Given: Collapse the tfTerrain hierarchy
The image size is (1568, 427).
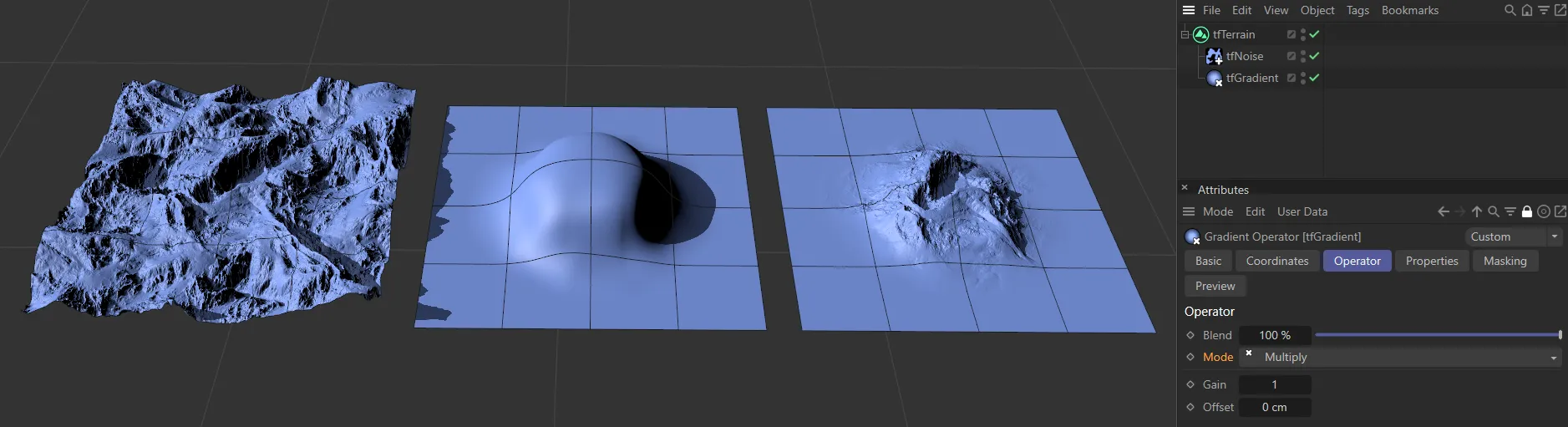Looking at the screenshot, I should [x=1185, y=34].
